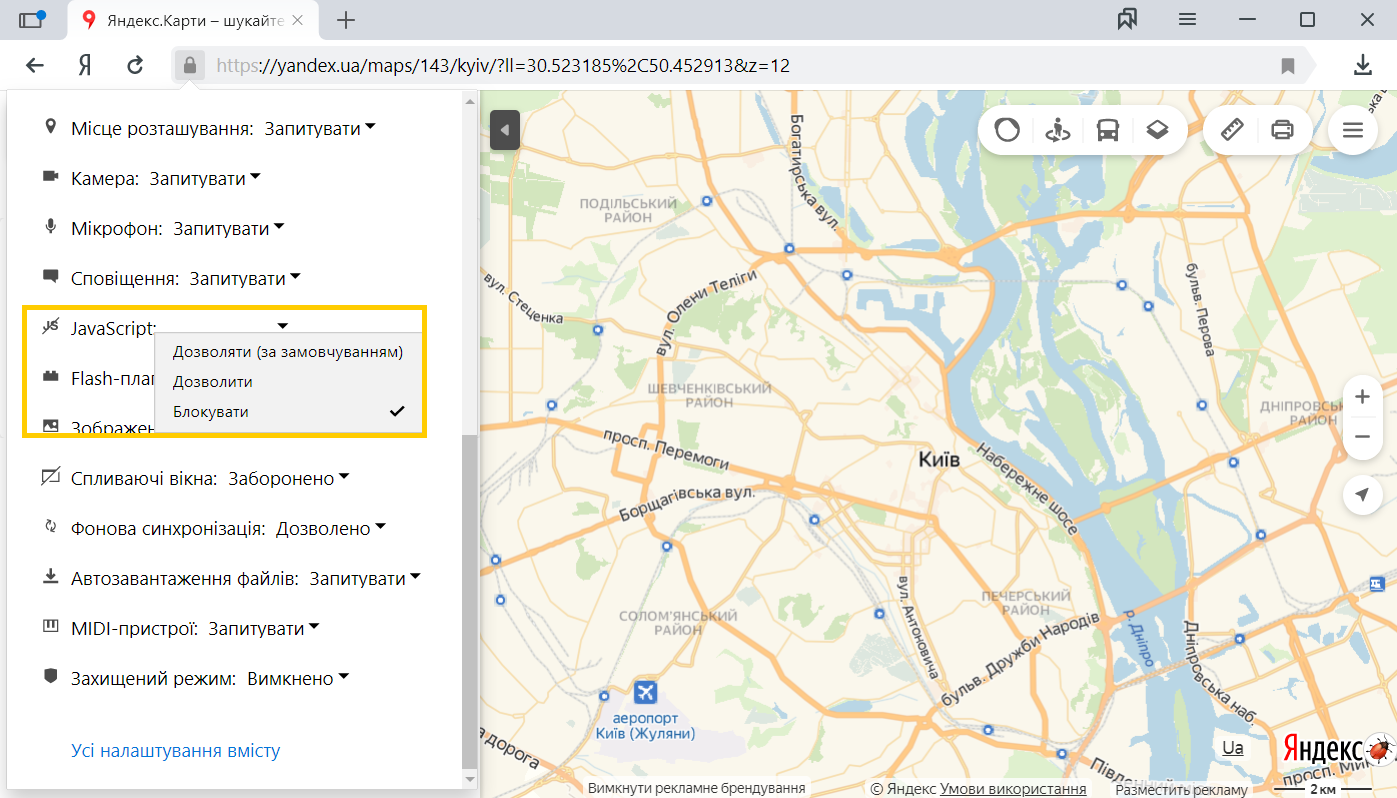Click Разместить рекламу link
1397x798 pixels.
click(1181, 790)
